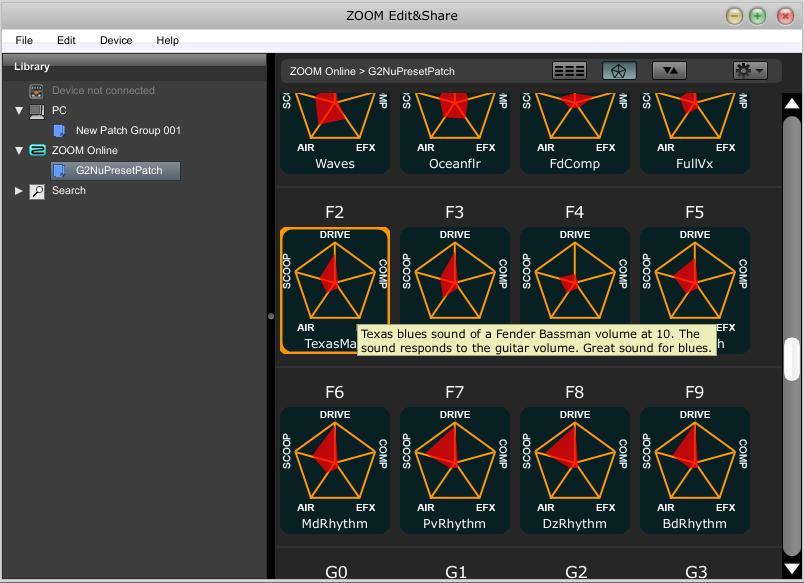804x583 pixels.
Task: Click the PC computer icon
Action: [x=37, y=111]
